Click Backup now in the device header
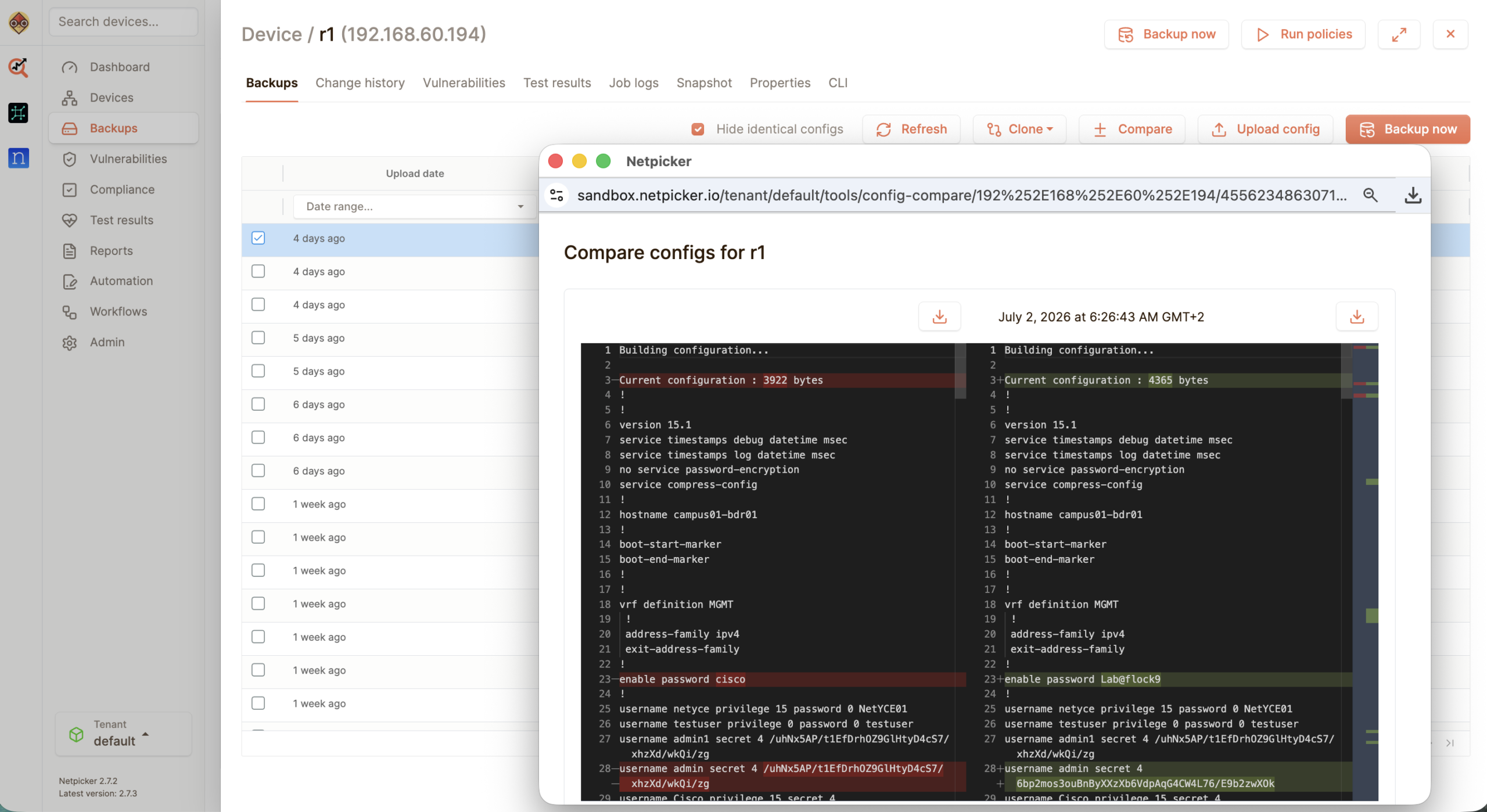Screen dimensions: 1487x812 [1166, 34]
